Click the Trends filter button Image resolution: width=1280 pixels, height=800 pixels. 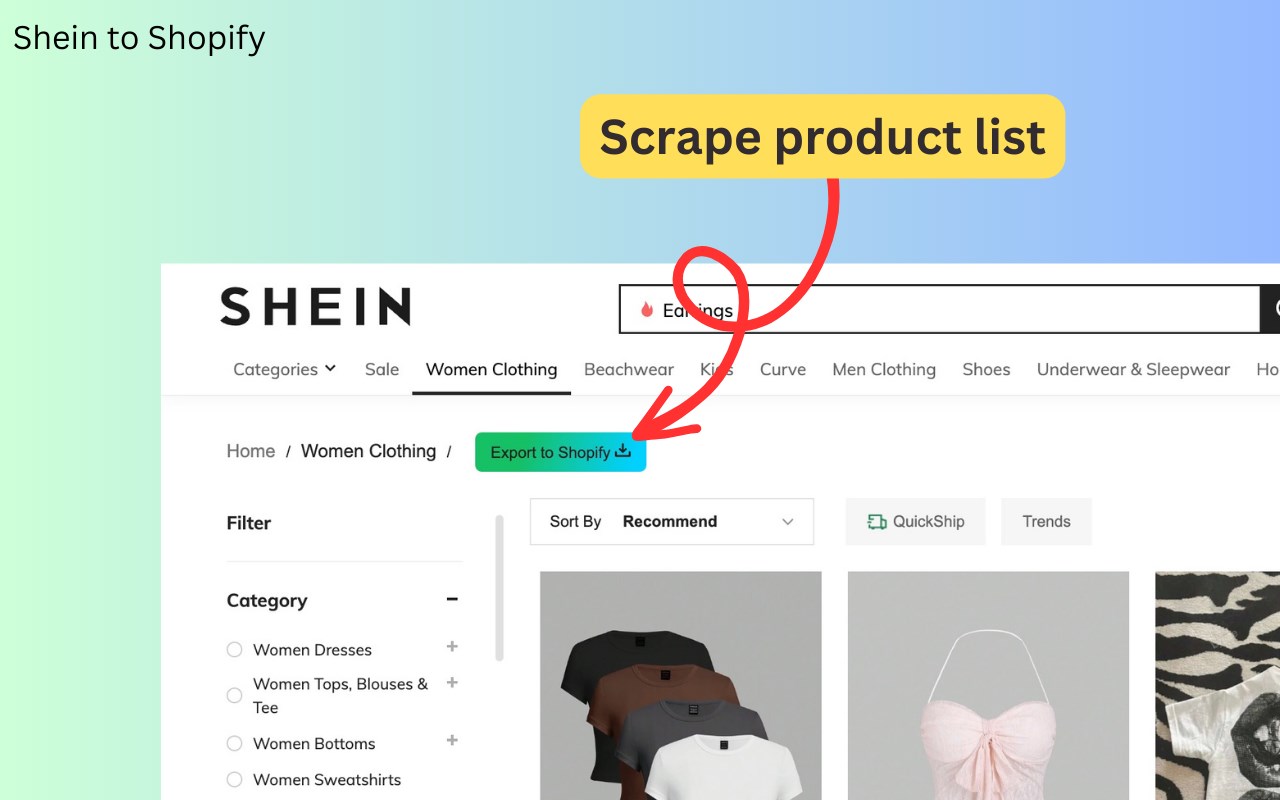(1046, 521)
